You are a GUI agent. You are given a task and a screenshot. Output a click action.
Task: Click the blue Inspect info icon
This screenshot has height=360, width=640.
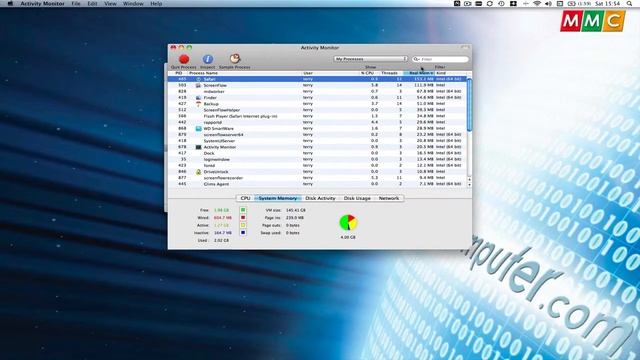[208, 59]
